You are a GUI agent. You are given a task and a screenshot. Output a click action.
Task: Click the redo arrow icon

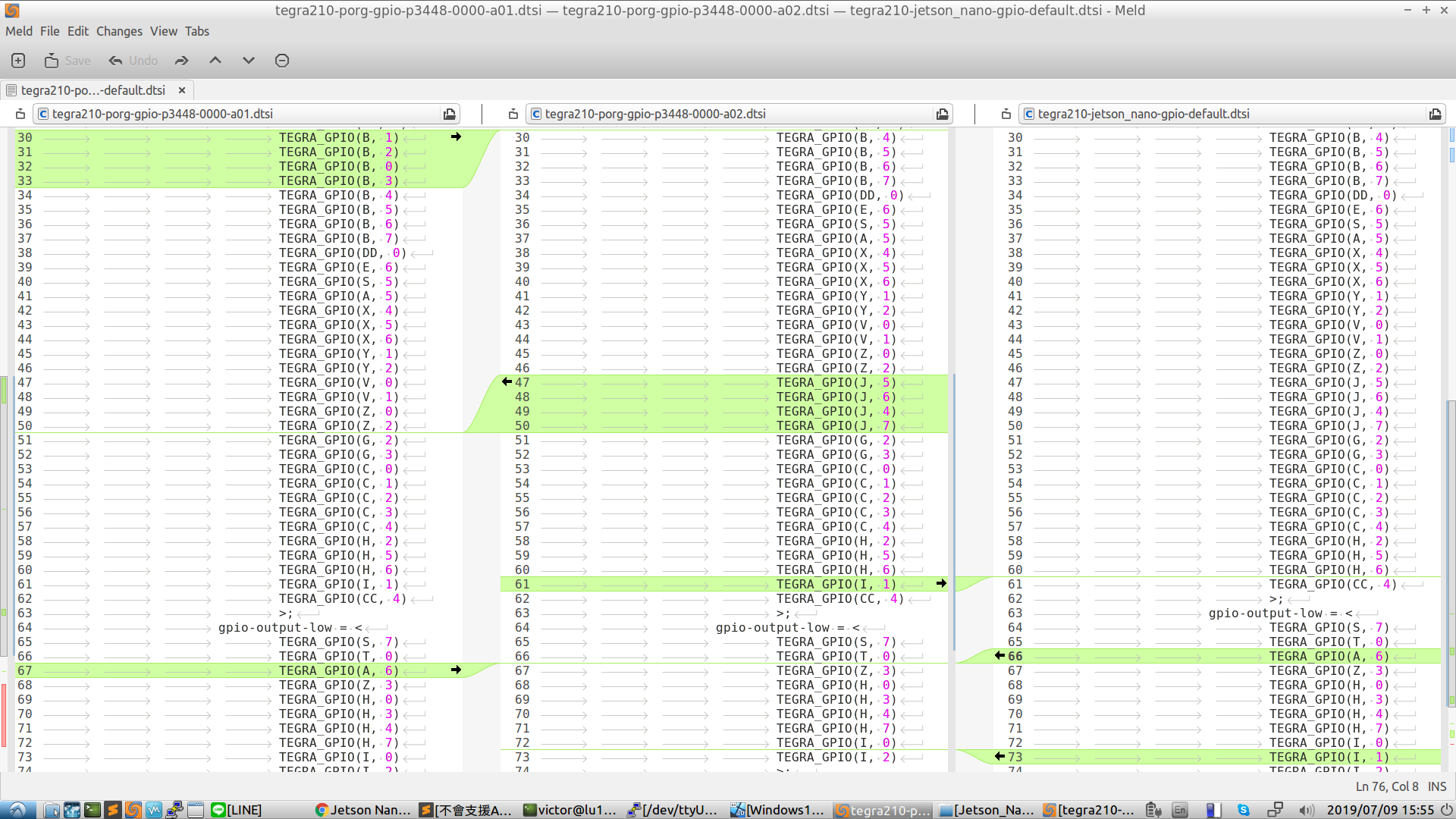point(181,61)
